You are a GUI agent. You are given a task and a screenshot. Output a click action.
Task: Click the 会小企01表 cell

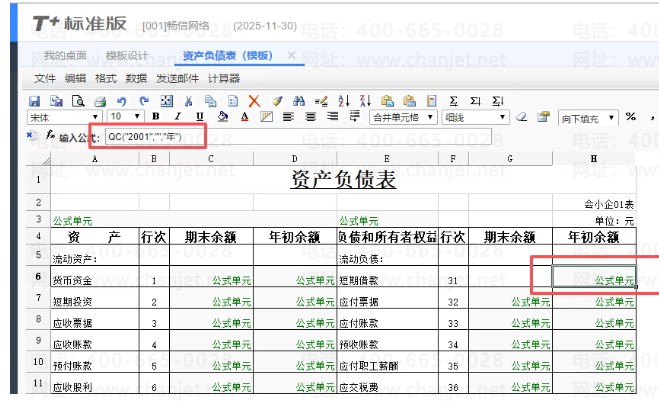594,203
